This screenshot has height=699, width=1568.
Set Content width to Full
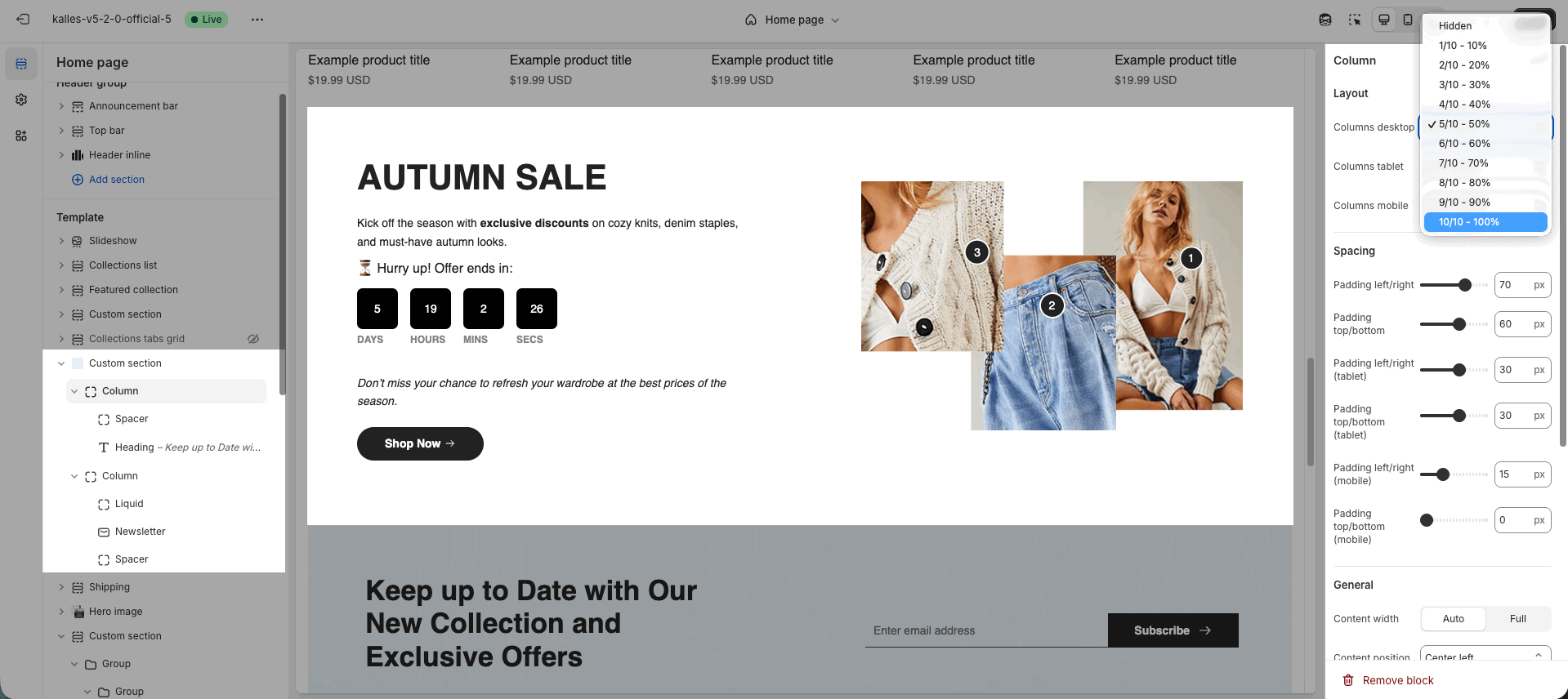coord(1517,619)
